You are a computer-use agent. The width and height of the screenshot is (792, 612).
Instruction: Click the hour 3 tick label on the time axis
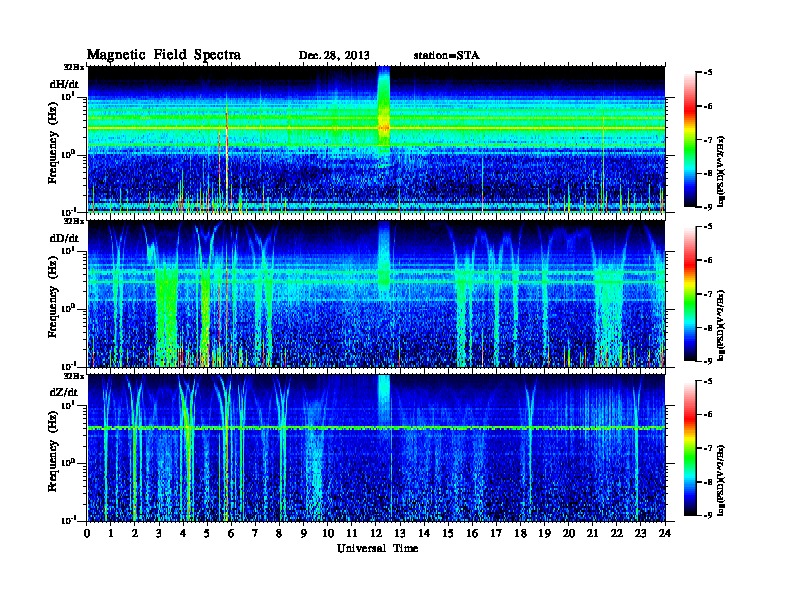(x=160, y=533)
